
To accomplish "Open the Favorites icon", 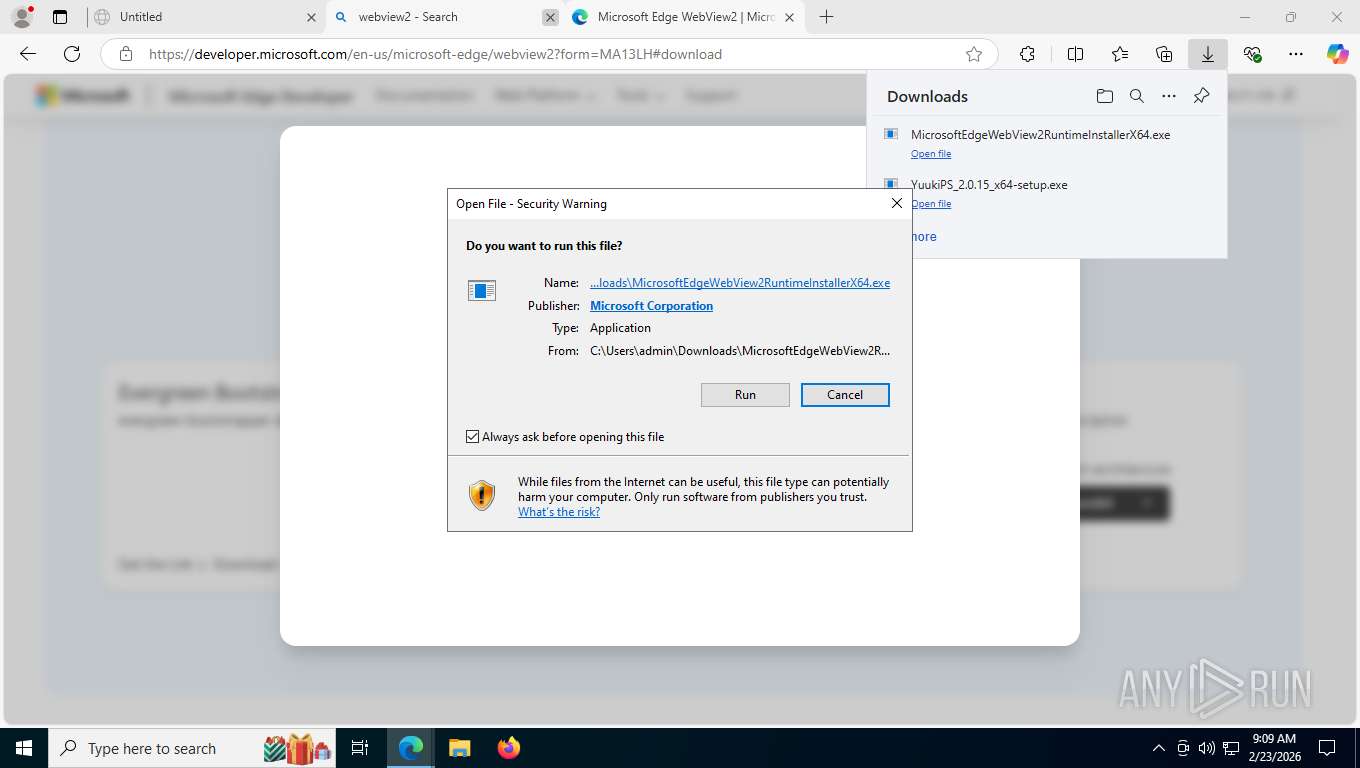I will coord(1120,54).
